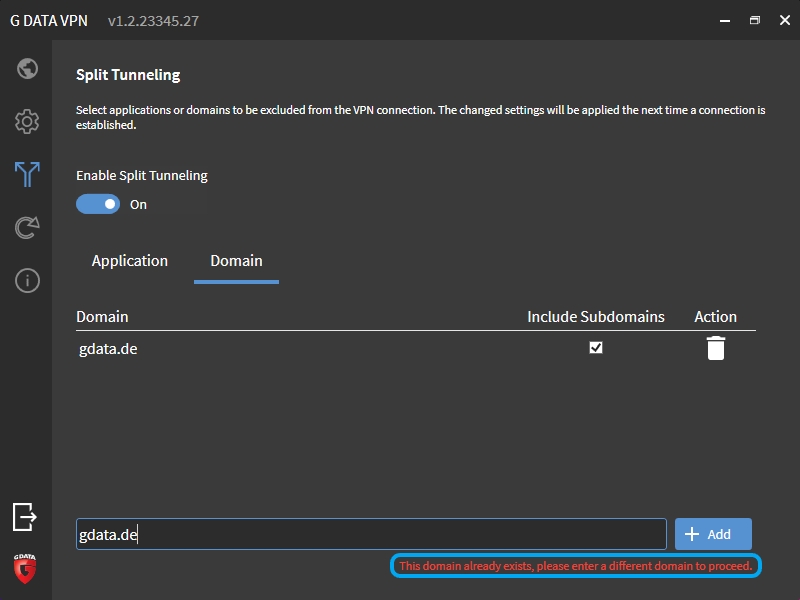Viewport: 800px width, 600px height.
Task: Select the gdata.de row in domain list
Action: coord(416,348)
